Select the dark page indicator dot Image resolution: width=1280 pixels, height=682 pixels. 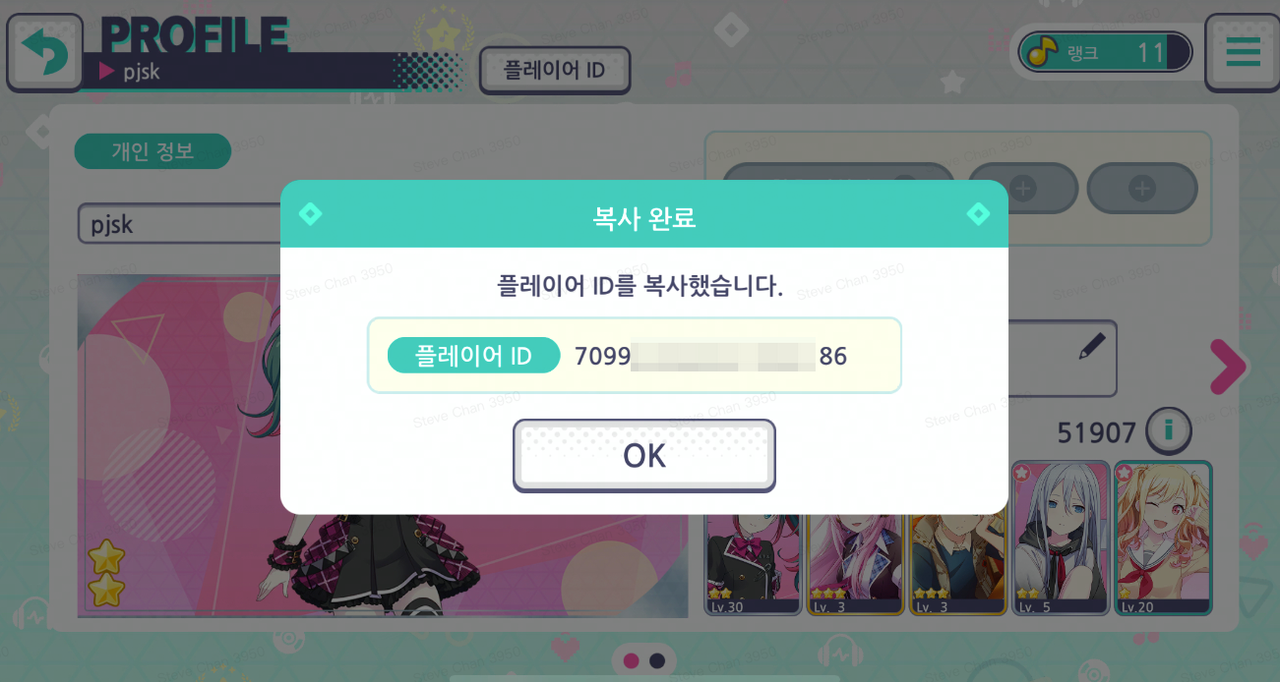point(657,661)
